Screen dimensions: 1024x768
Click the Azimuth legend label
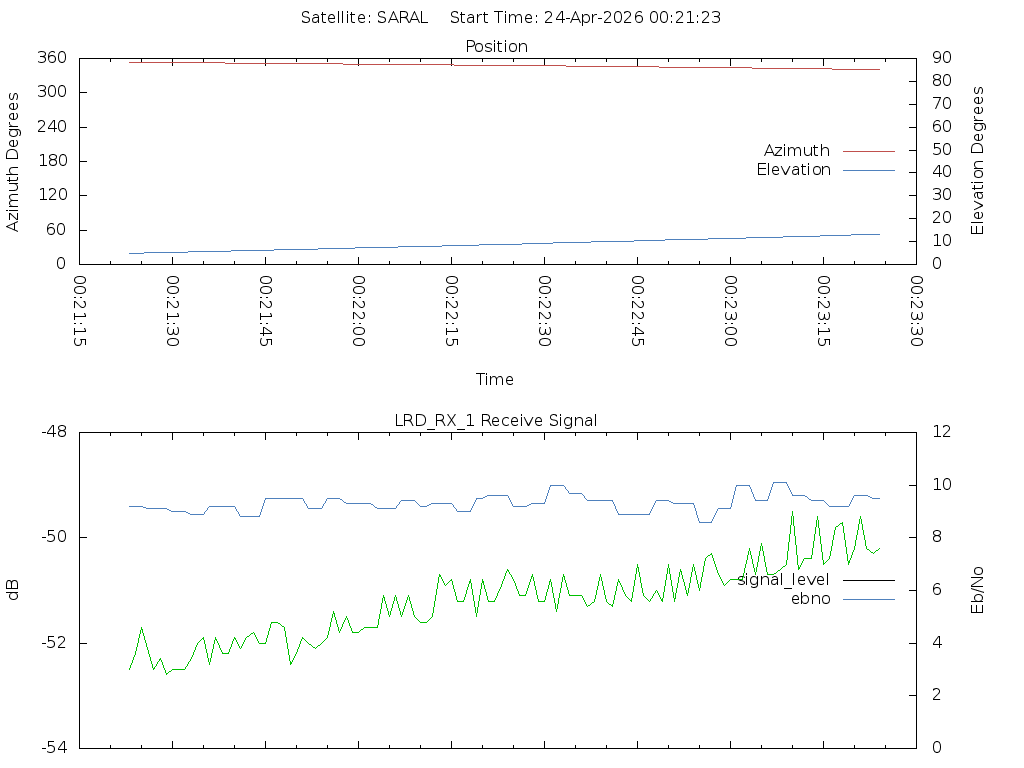pos(796,150)
